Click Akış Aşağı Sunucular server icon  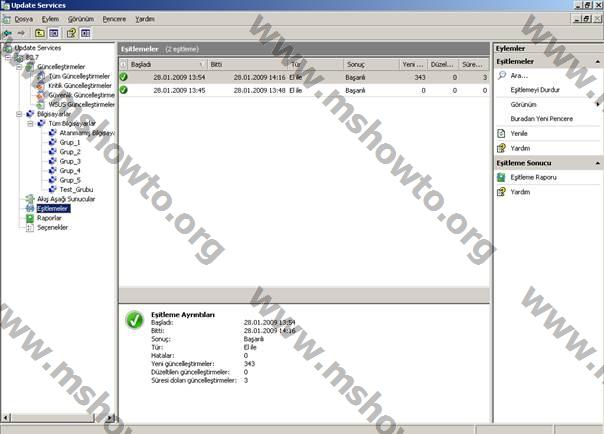[30, 199]
